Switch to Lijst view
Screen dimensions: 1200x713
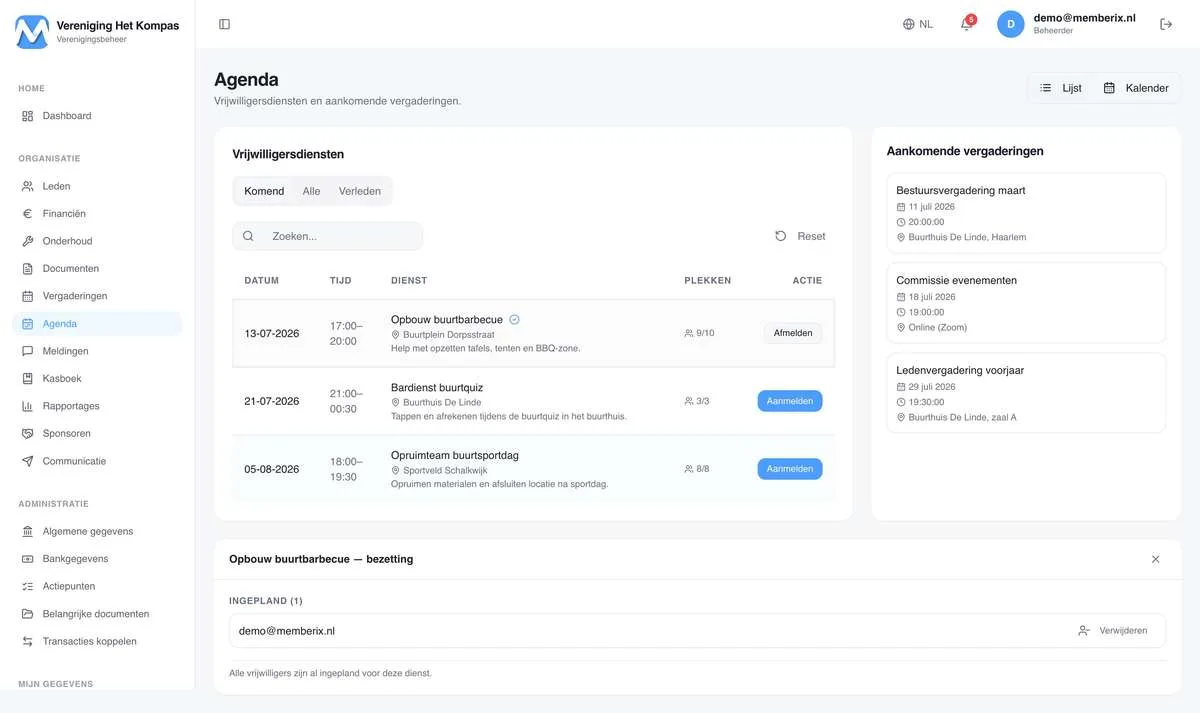coord(1061,88)
